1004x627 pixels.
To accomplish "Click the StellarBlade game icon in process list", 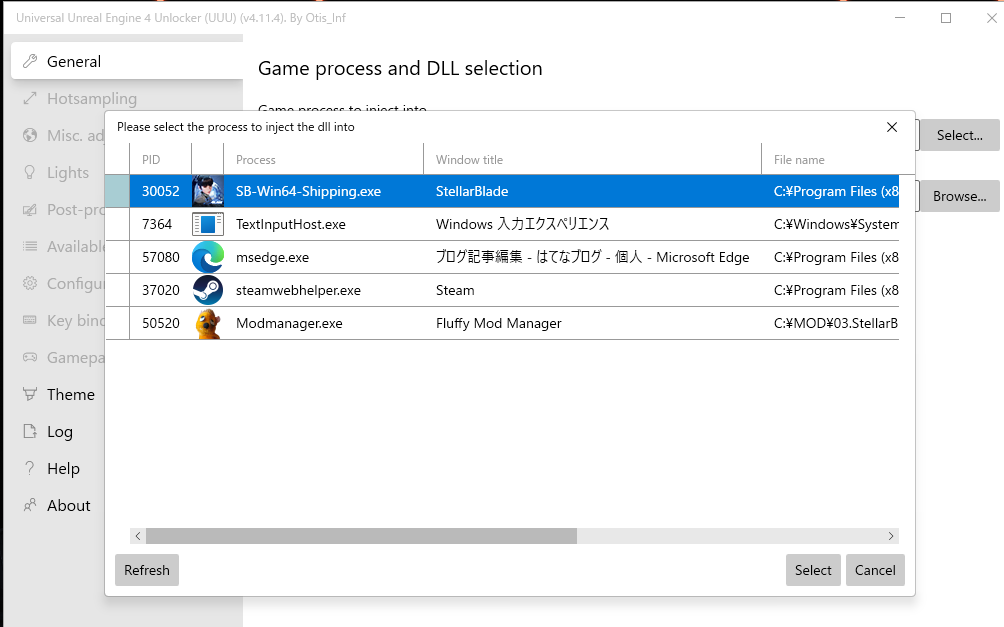I will (210, 191).
